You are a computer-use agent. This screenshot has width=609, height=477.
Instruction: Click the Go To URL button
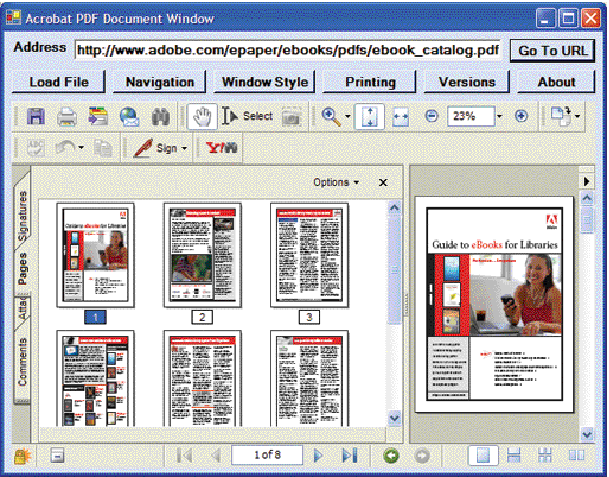(x=552, y=50)
